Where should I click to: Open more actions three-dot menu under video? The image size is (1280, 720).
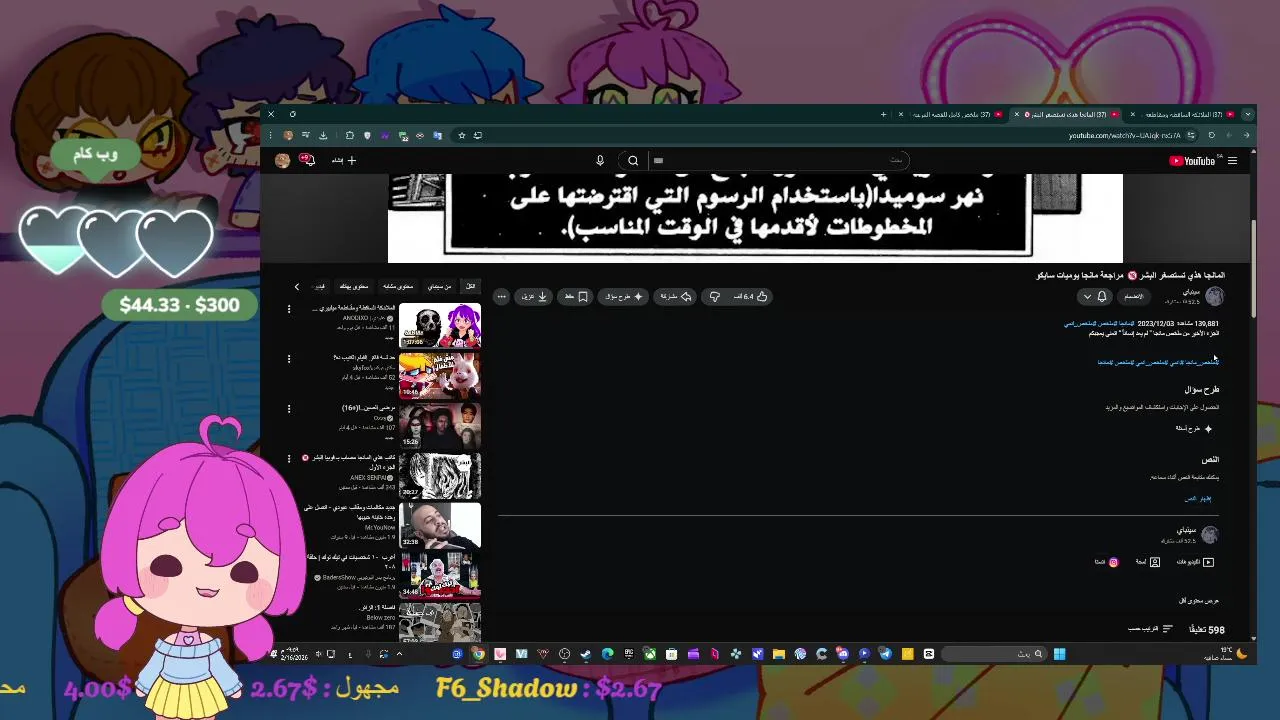[502, 296]
